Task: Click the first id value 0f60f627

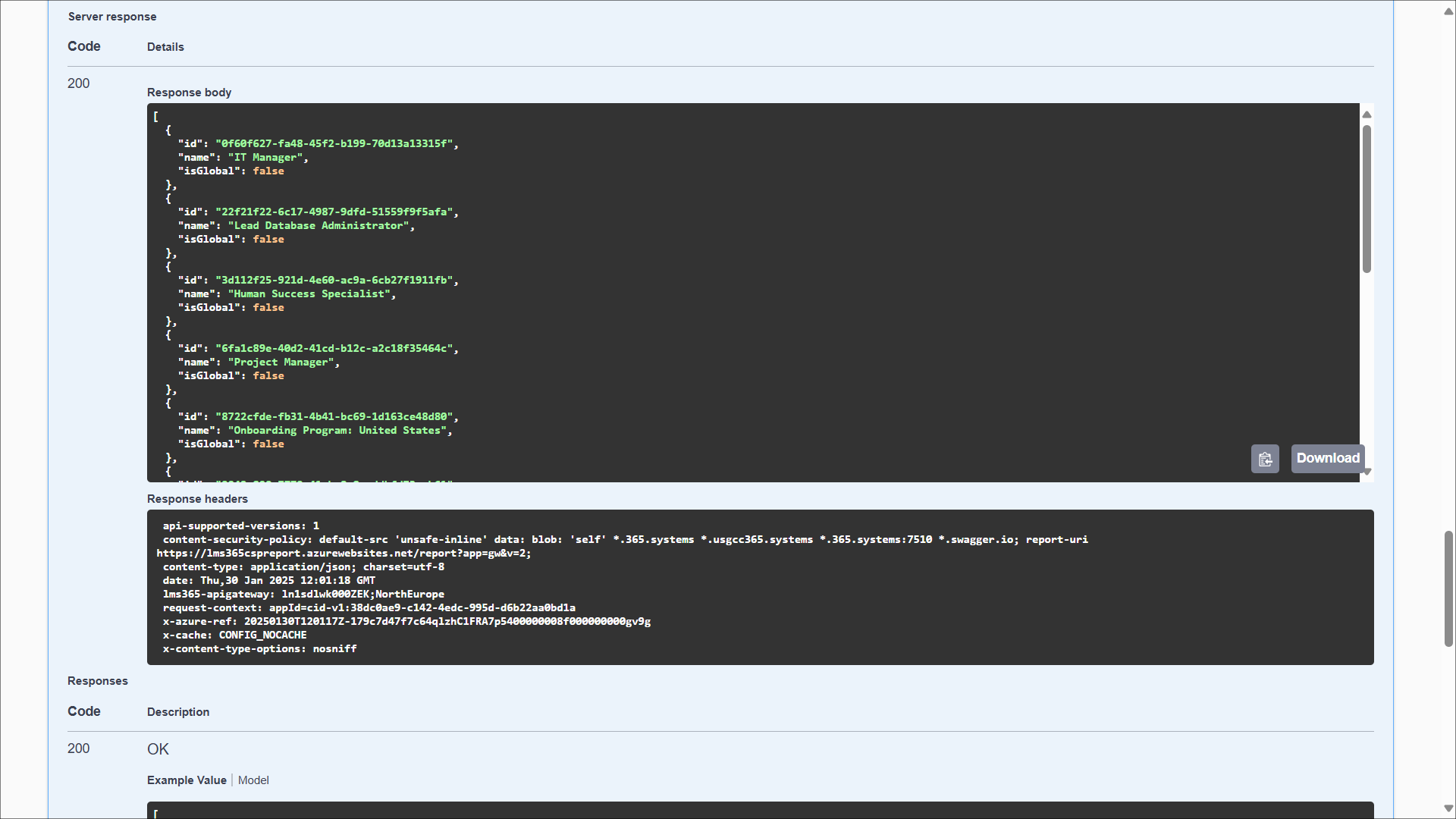Action: (x=334, y=144)
